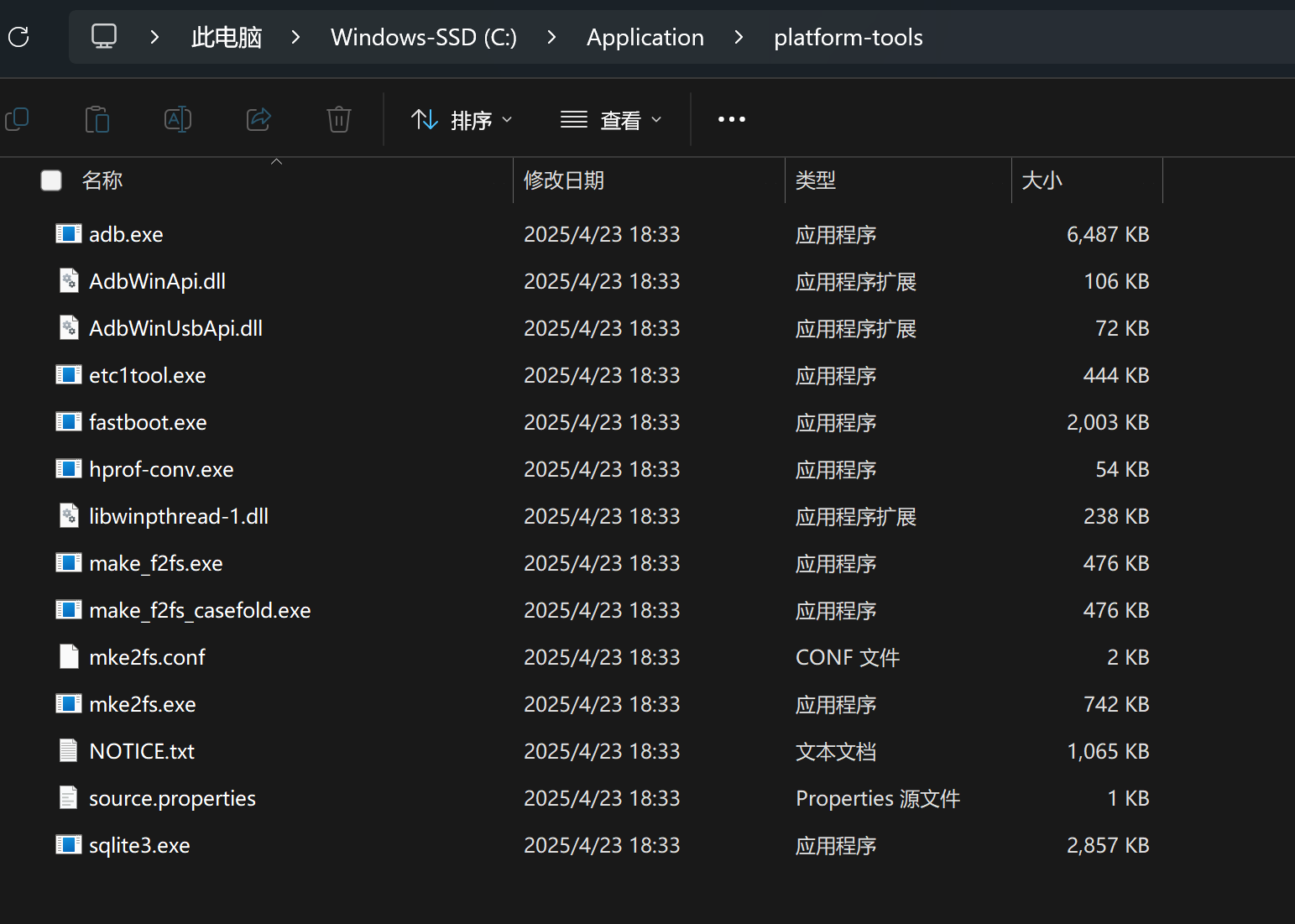Click the Properties 源文件 type cell
The height and width of the screenshot is (924, 1295).
click(x=878, y=798)
